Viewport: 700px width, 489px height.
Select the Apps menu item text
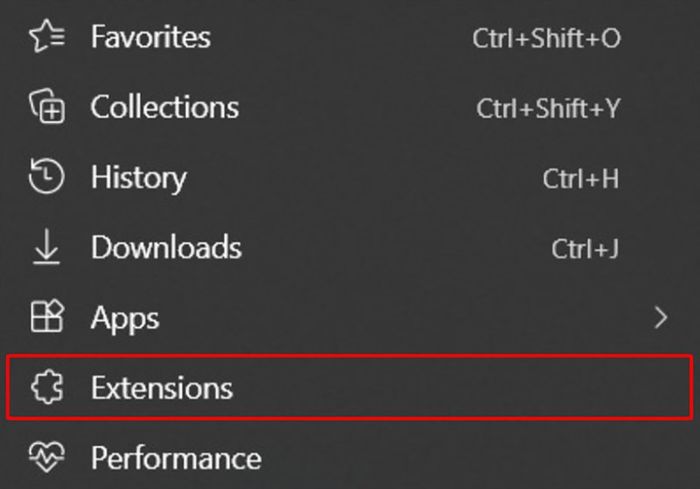click(x=124, y=318)
